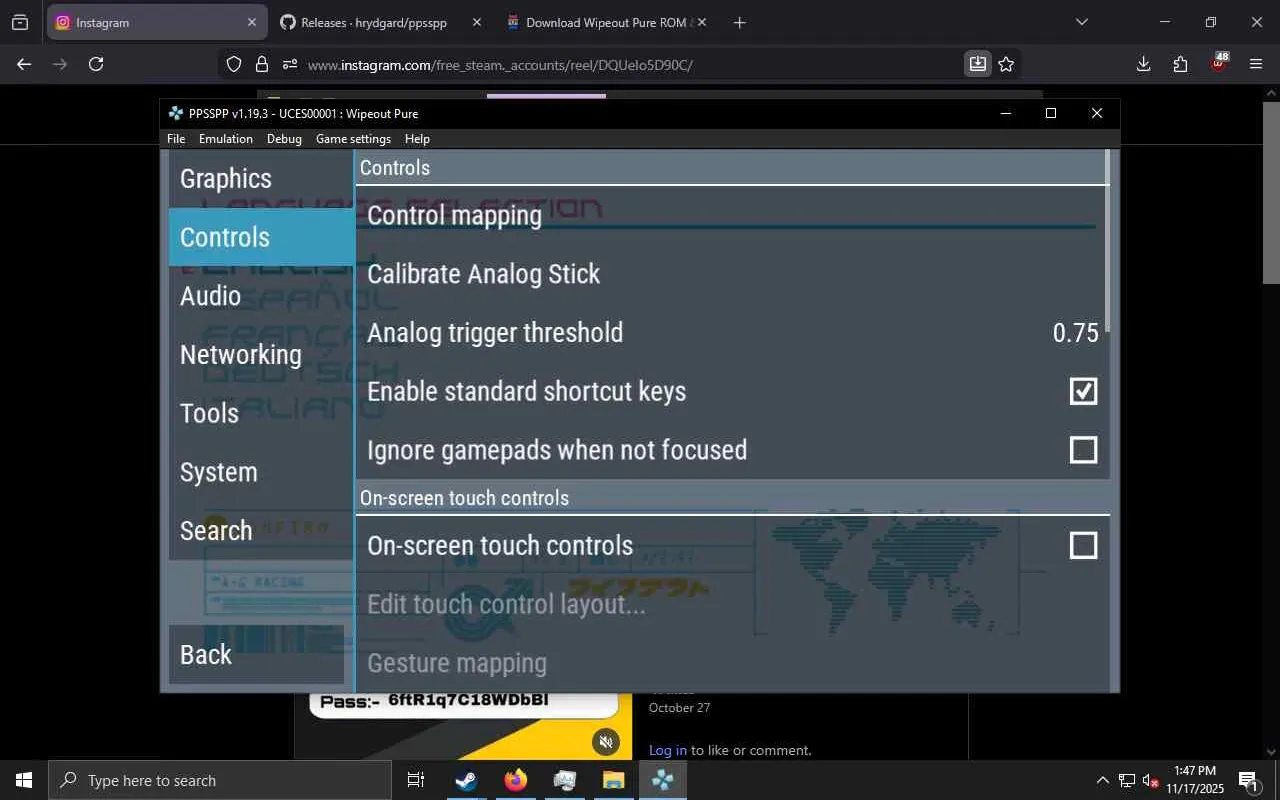Viewport: 1280px width, 800px height.
Task: Select the Controls settings tab
Action: 262,237
